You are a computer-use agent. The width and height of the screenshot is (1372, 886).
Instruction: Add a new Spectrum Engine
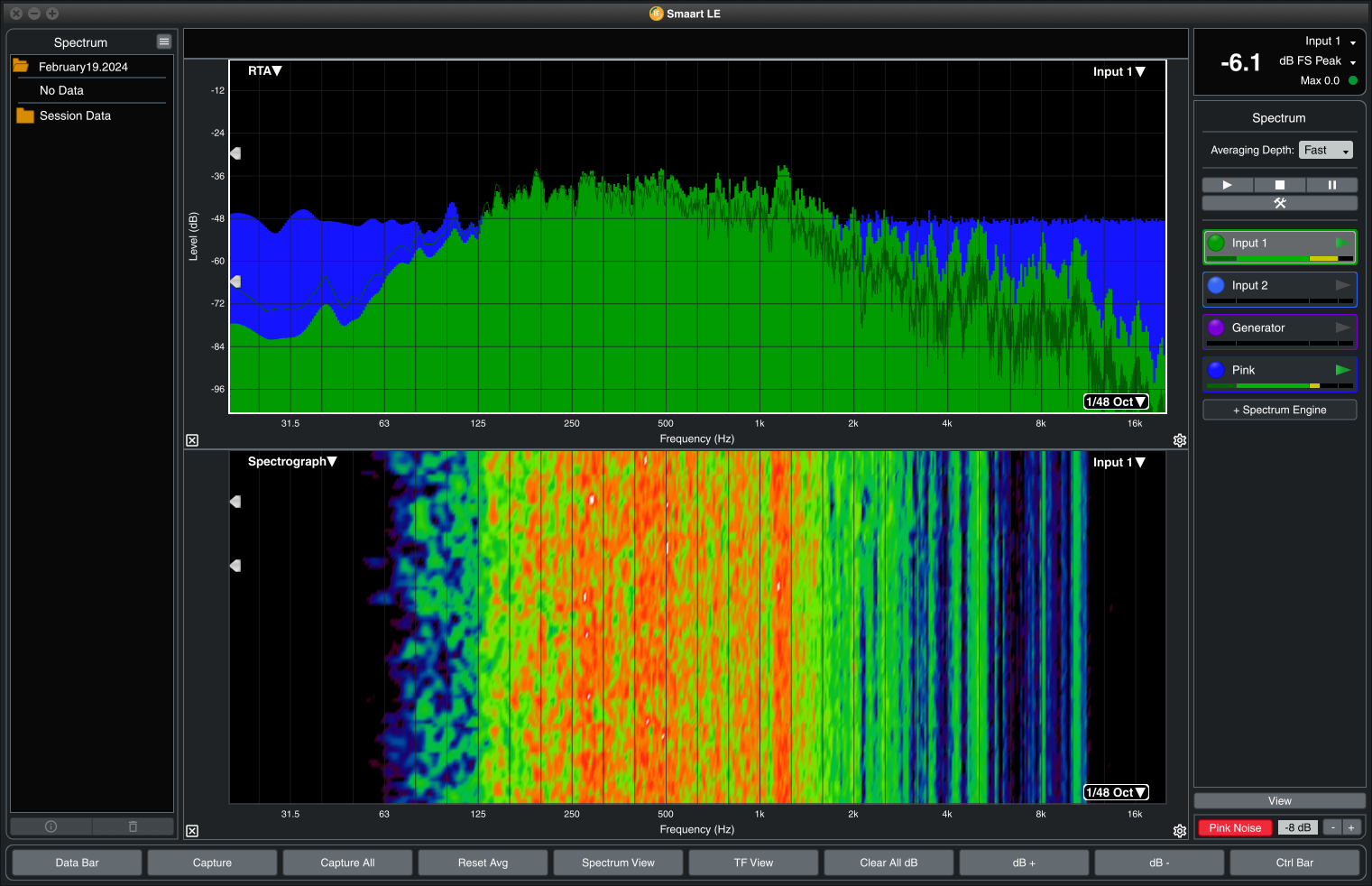pyautogui.click(x=1279, y=410)
